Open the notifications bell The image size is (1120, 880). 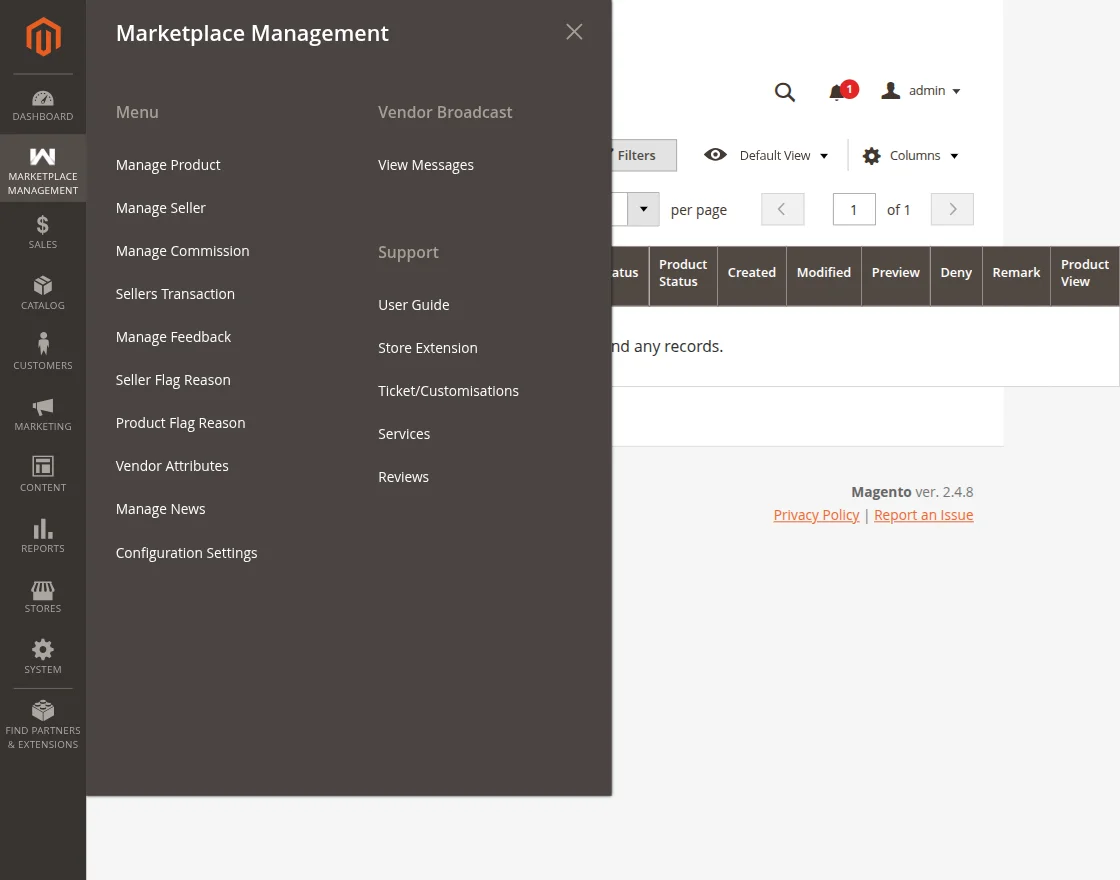pos(837,91)
